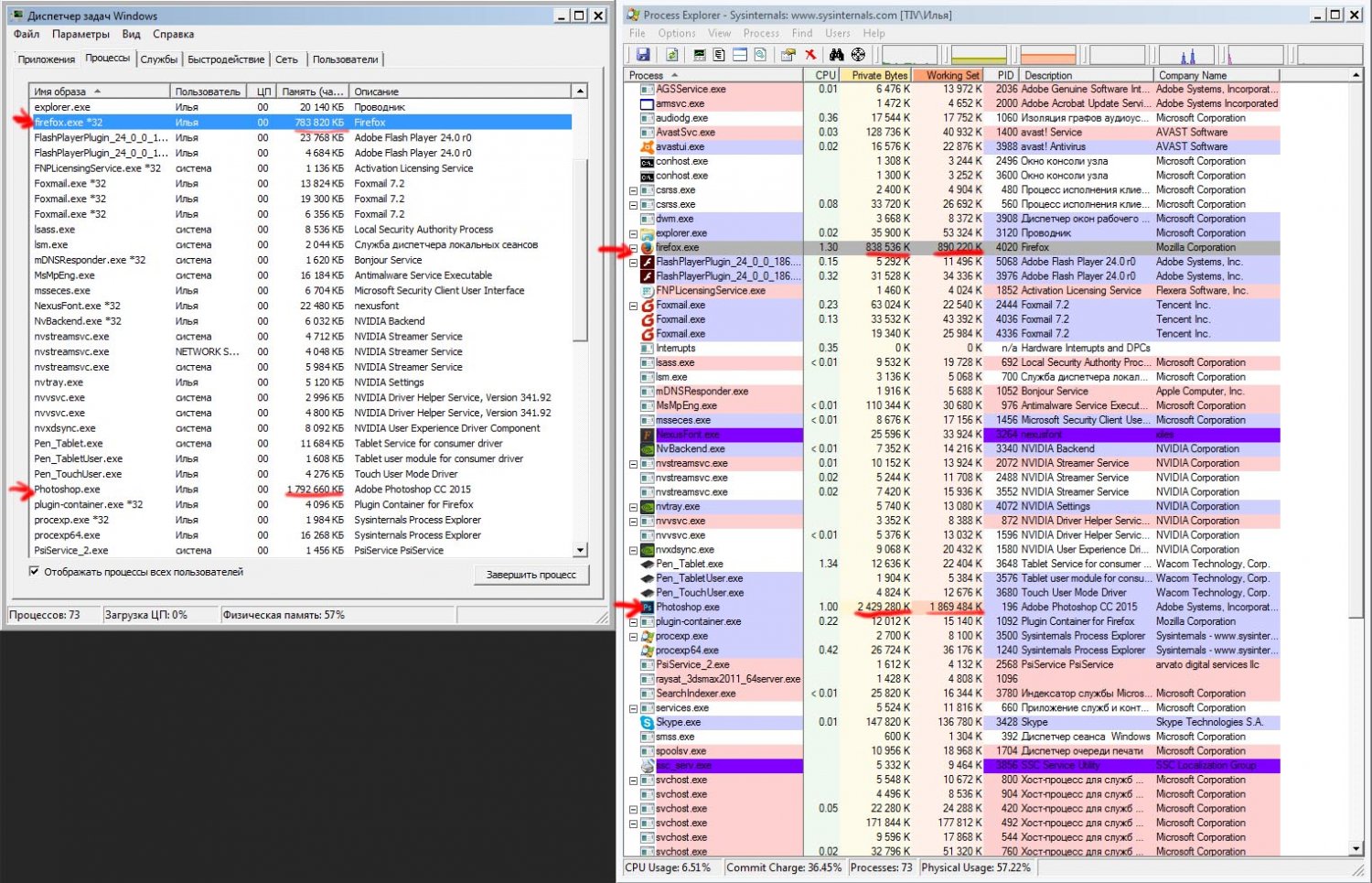Viewport: 1372px width, 883px height.
Task: Click Process Explorer list scroll down arrow
Action: [x=1356, y=848]
